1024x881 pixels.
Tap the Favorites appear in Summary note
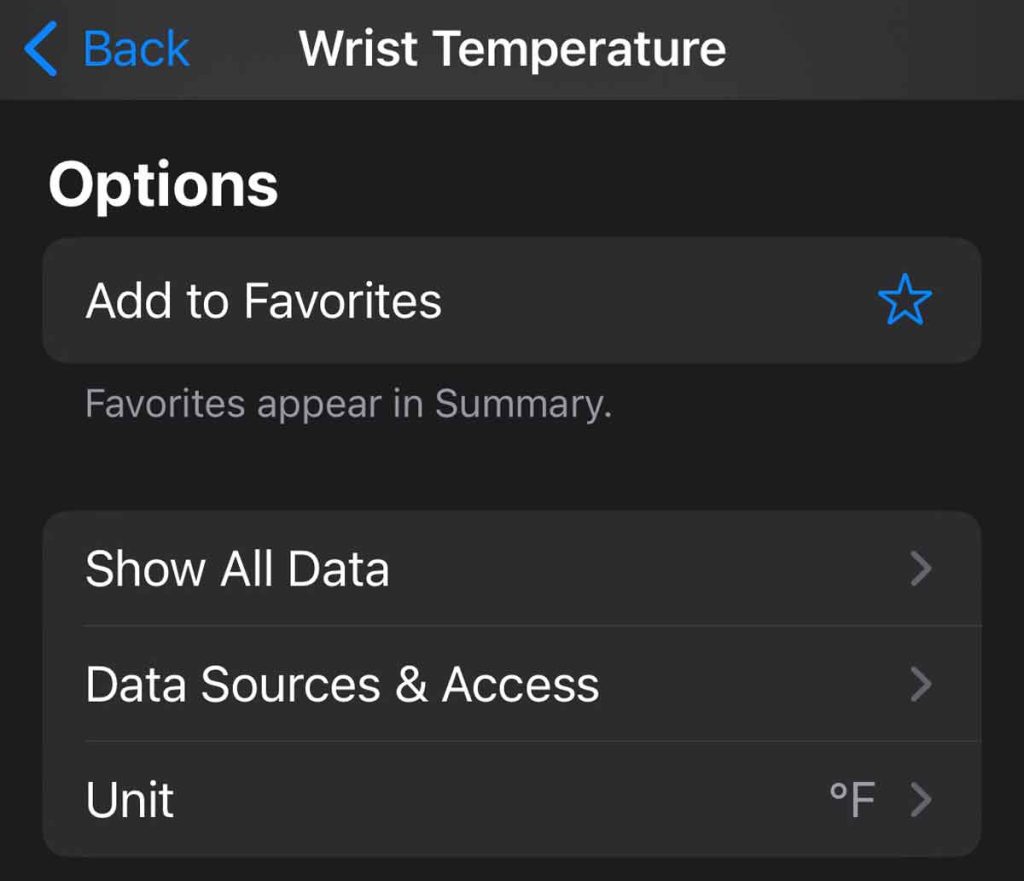tap(348, 405)
